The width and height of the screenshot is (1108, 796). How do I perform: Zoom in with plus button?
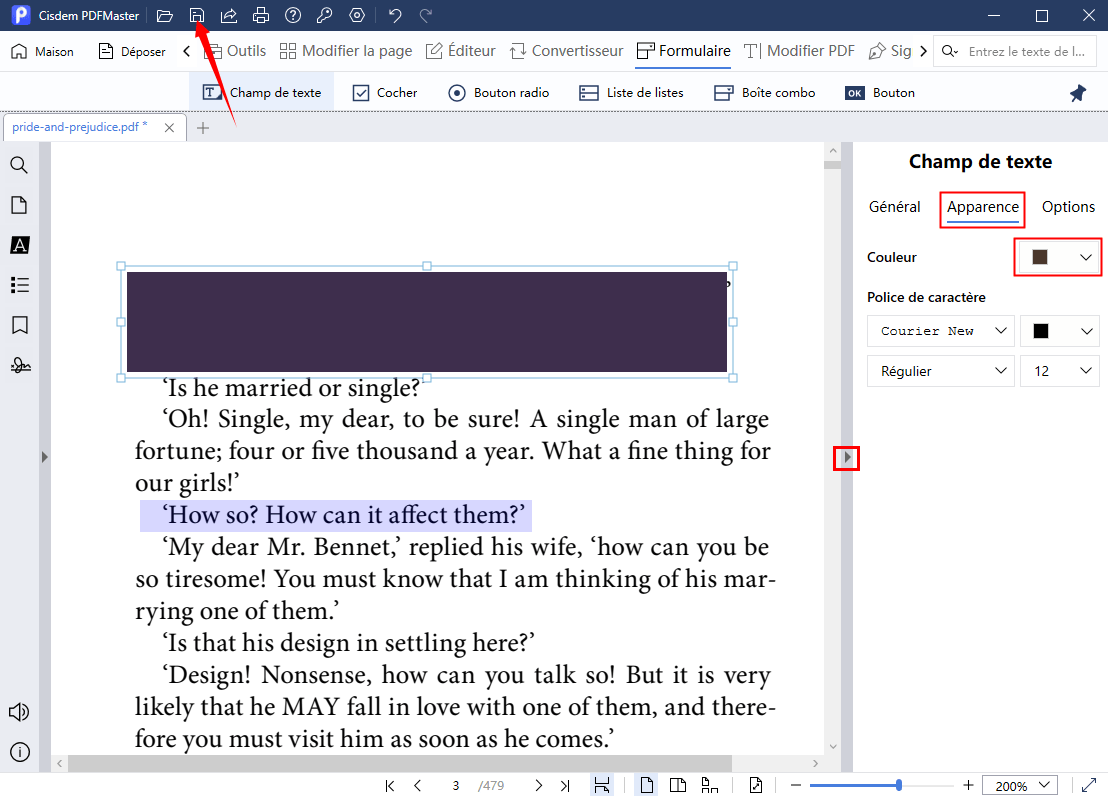(x=968, y=785)
